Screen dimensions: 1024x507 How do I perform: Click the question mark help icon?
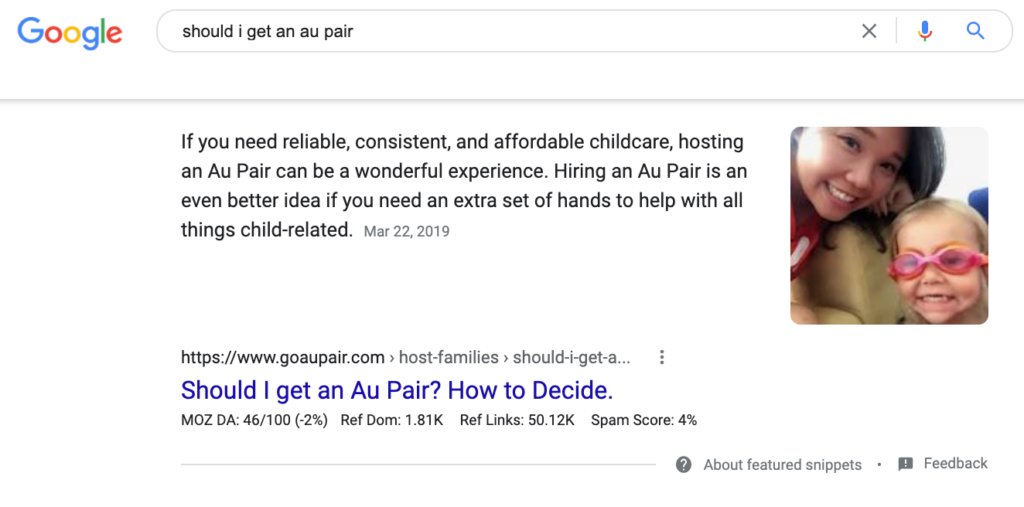(684, 464)
